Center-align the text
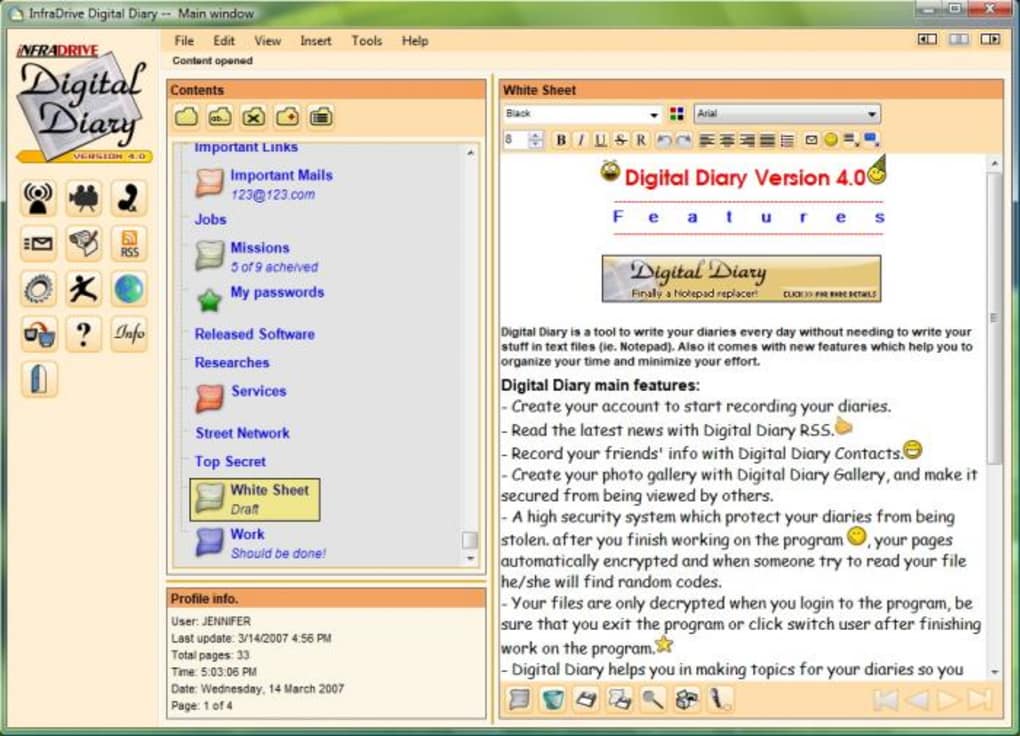Image resolution: width=1020 pixels, height=736 pixels. coord(727,140)
